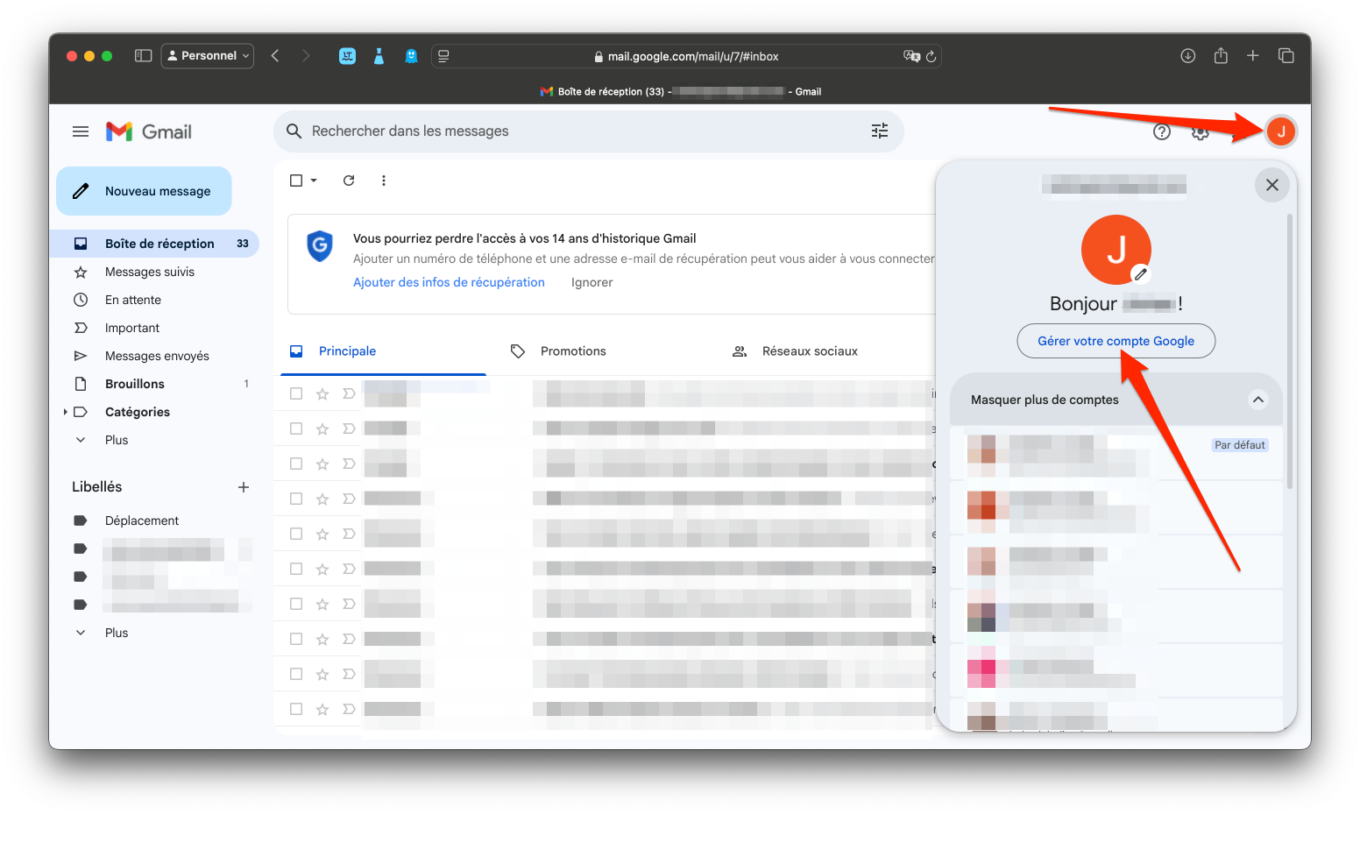Screen dimensions: 1360x850
Task: Click the pencil edit icon on profile picture
Action: [1140, 274]
